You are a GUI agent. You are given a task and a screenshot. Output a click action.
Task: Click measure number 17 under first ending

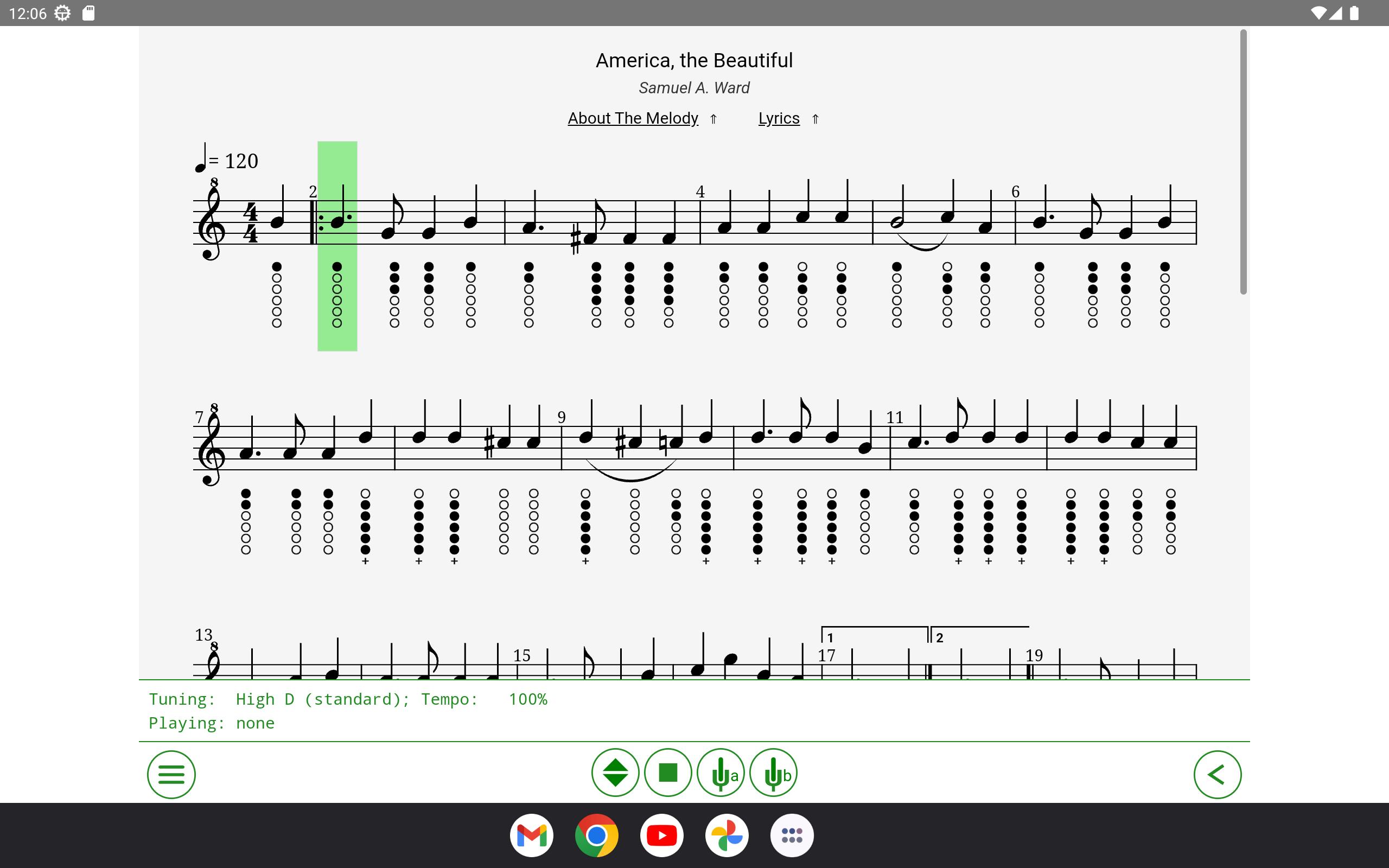click(x=826, y=655)
